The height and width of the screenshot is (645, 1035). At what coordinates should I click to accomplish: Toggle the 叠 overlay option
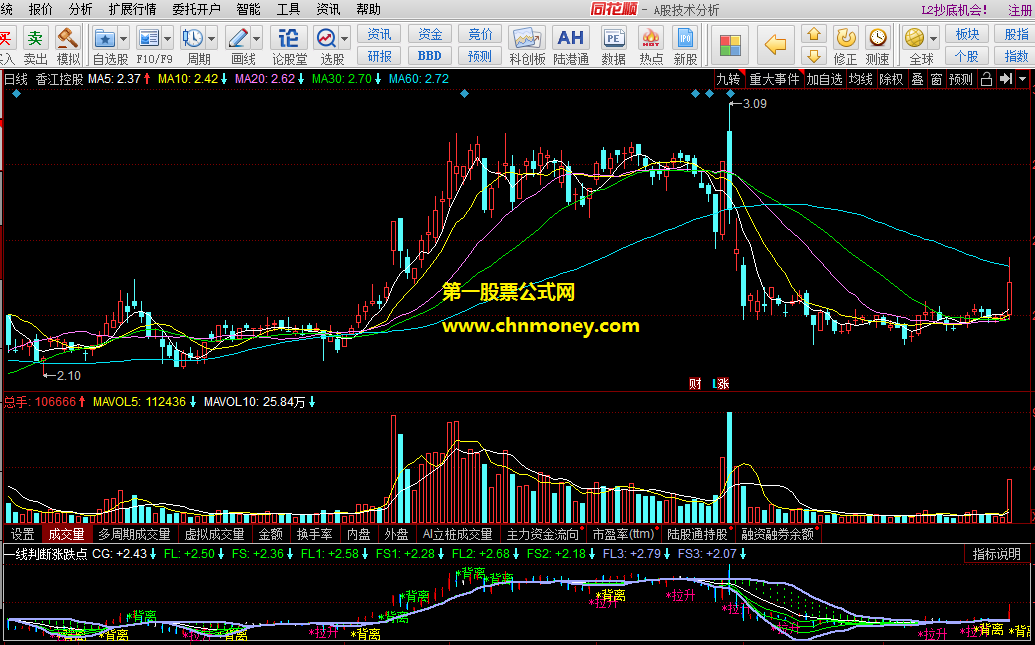(918, 79)
